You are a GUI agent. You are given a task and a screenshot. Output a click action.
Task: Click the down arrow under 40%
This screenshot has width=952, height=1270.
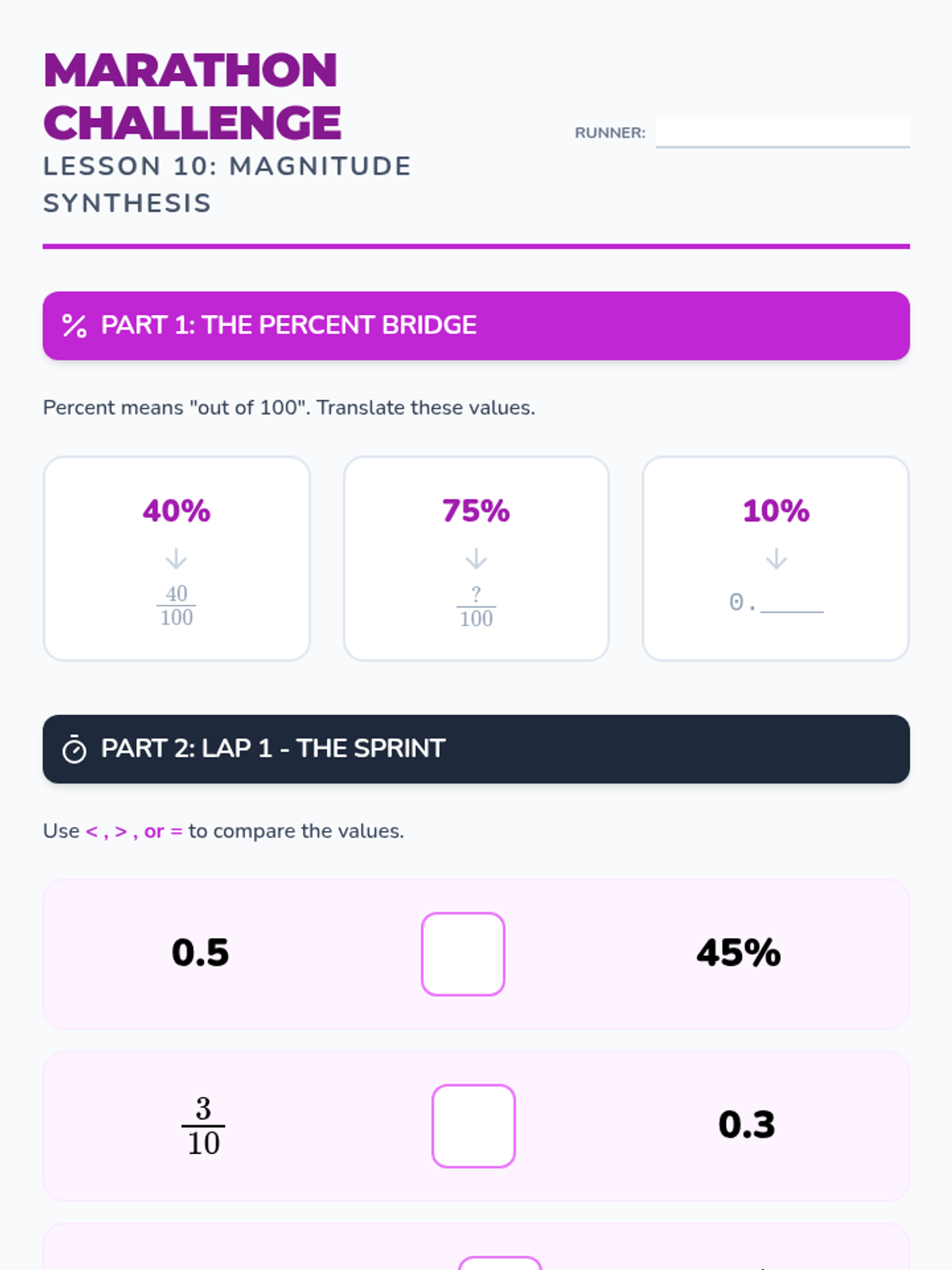176,560
